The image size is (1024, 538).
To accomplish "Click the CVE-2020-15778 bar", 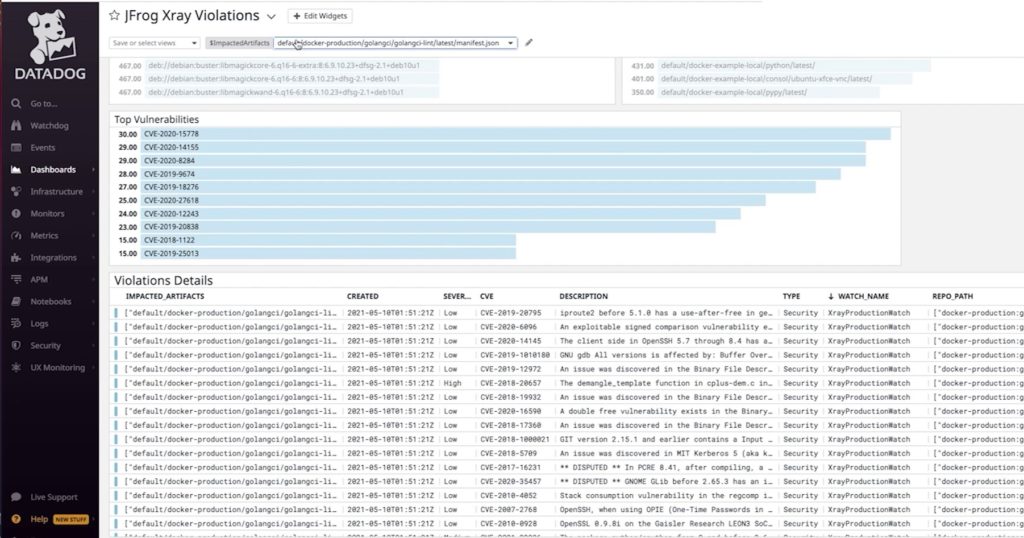I will coord(516,134).
